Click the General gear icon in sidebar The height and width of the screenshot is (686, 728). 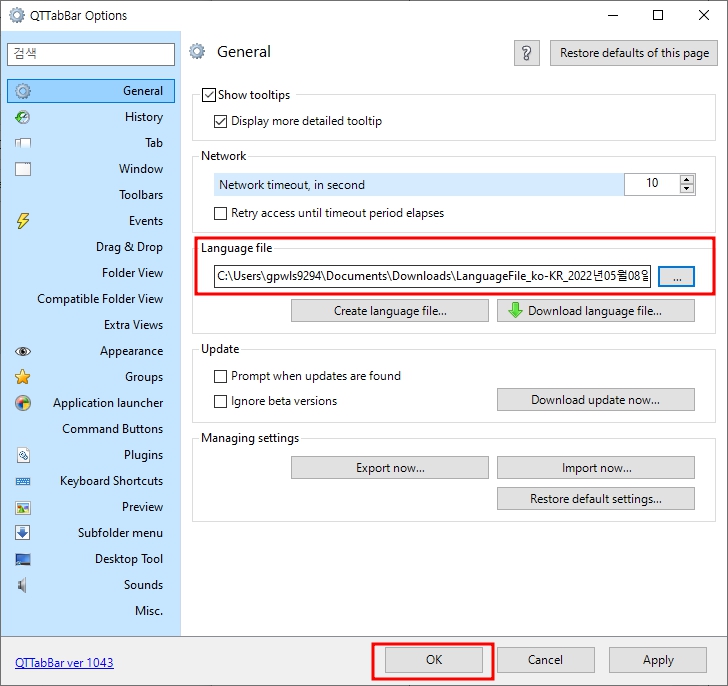(23, 91)
